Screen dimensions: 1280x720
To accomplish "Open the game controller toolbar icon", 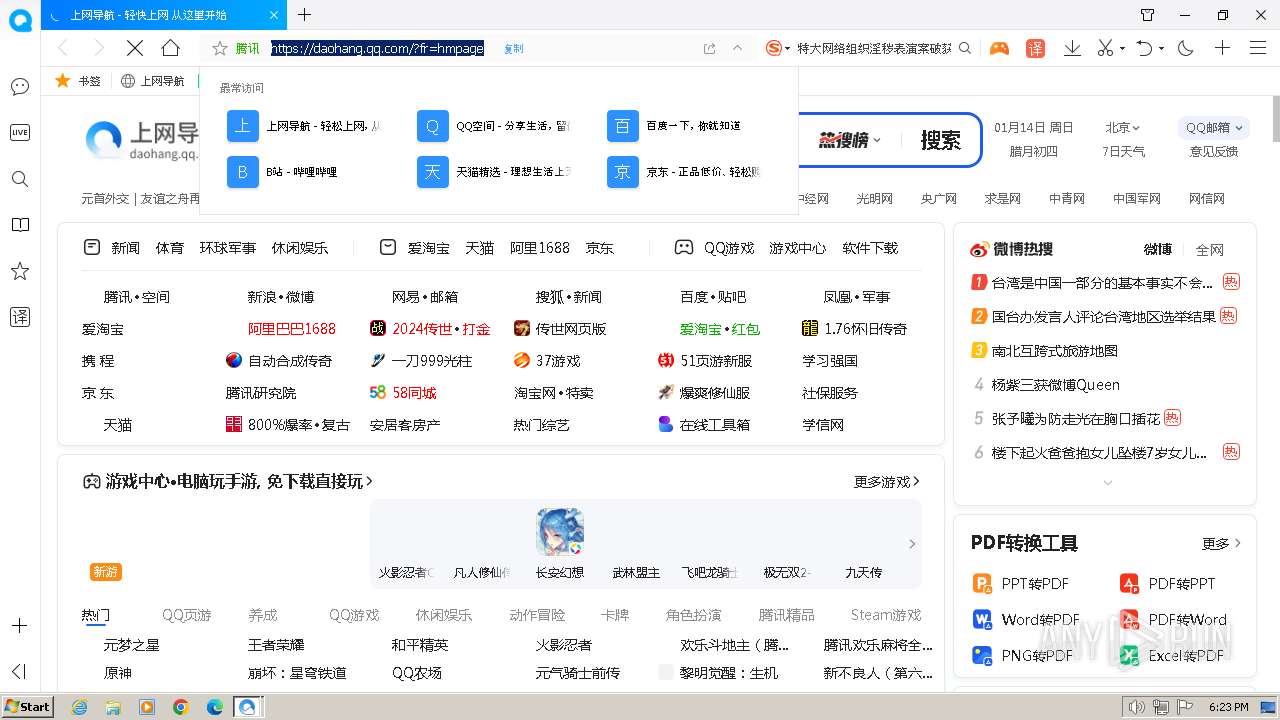I will point(999,48).
